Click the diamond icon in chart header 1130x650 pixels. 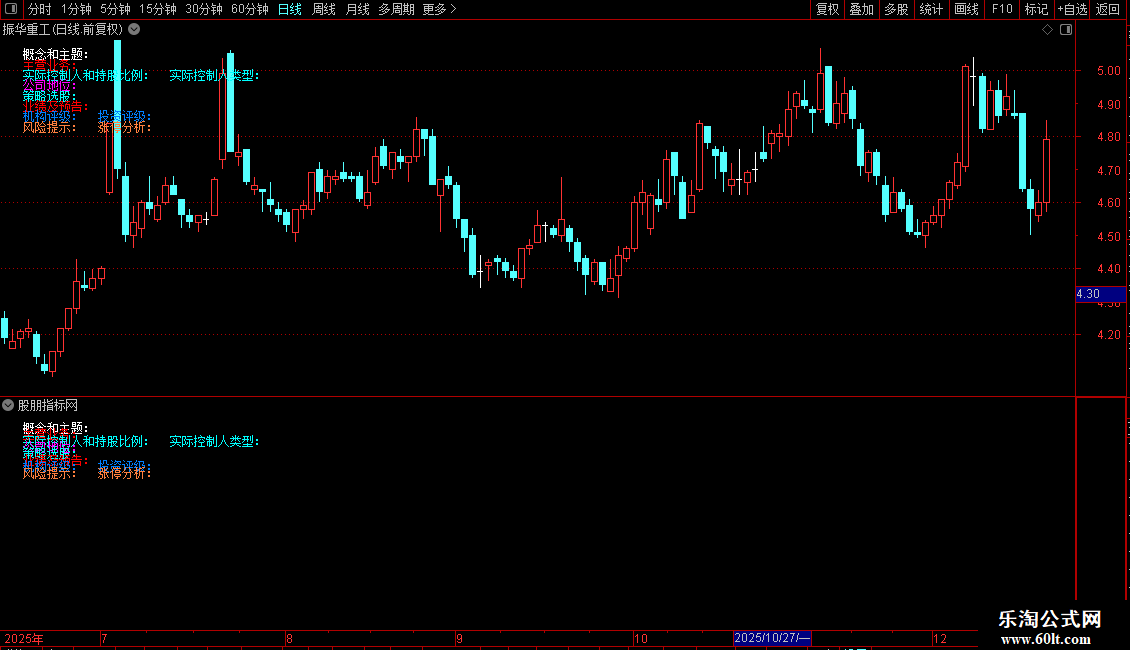[1048, 30]
